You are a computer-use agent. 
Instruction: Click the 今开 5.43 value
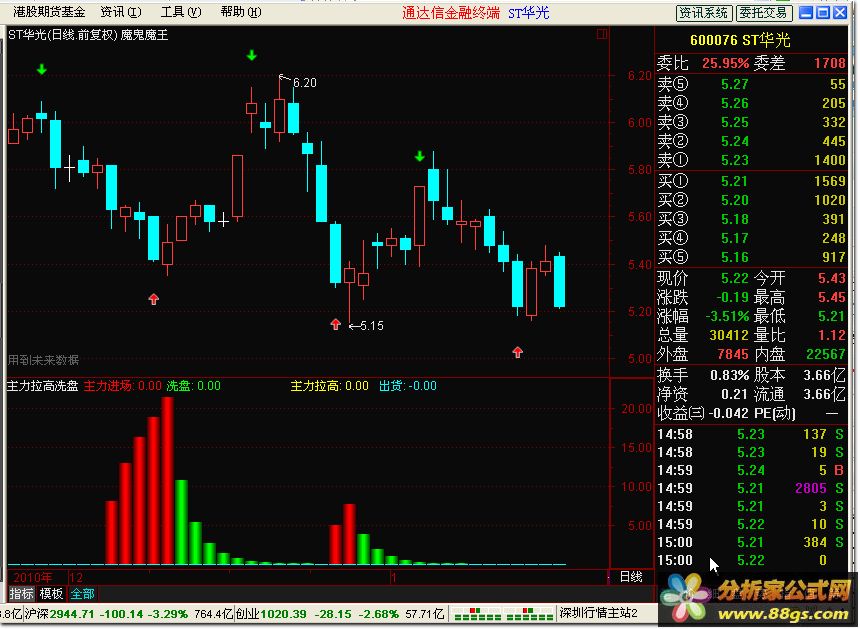click(831, 278)
